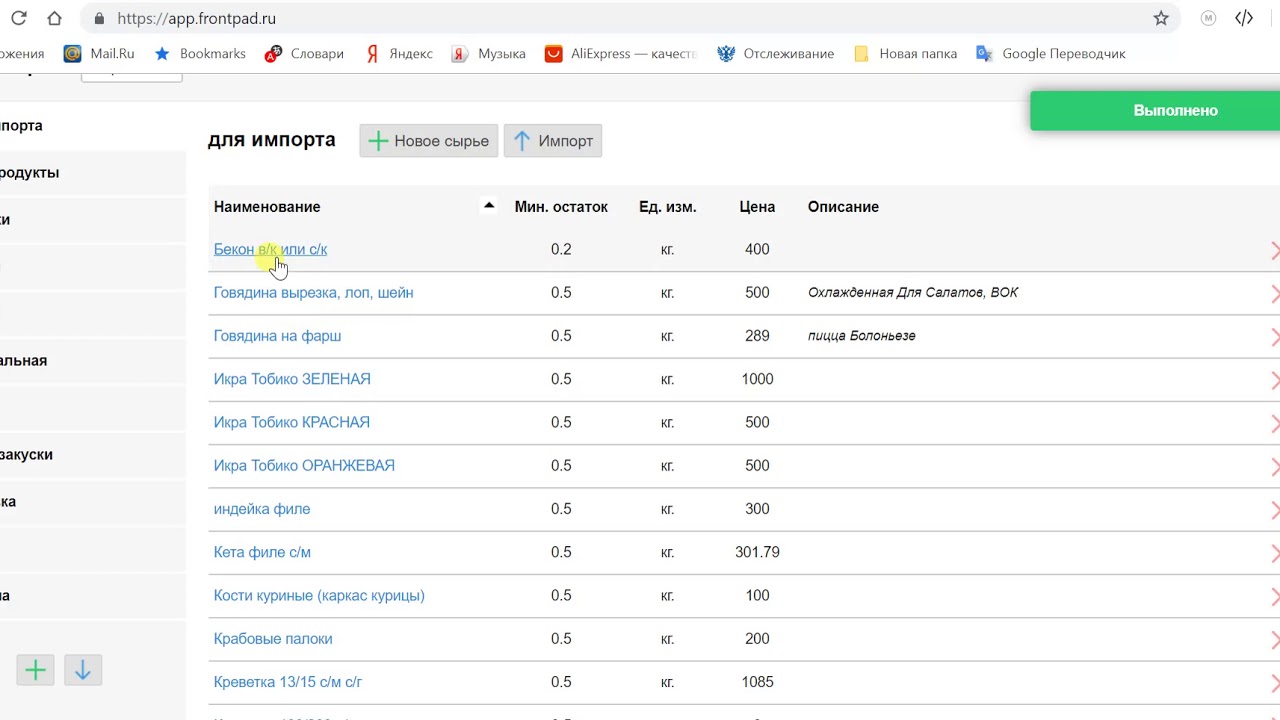Select min stock 0.2 in Бекон row
This screenshot has height=720, width=1280.
(x=561, y=249)
